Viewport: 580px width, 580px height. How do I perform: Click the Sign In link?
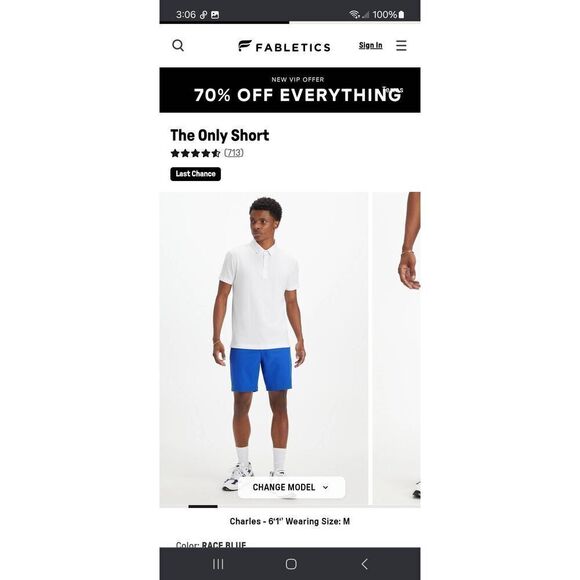(370, 45)
